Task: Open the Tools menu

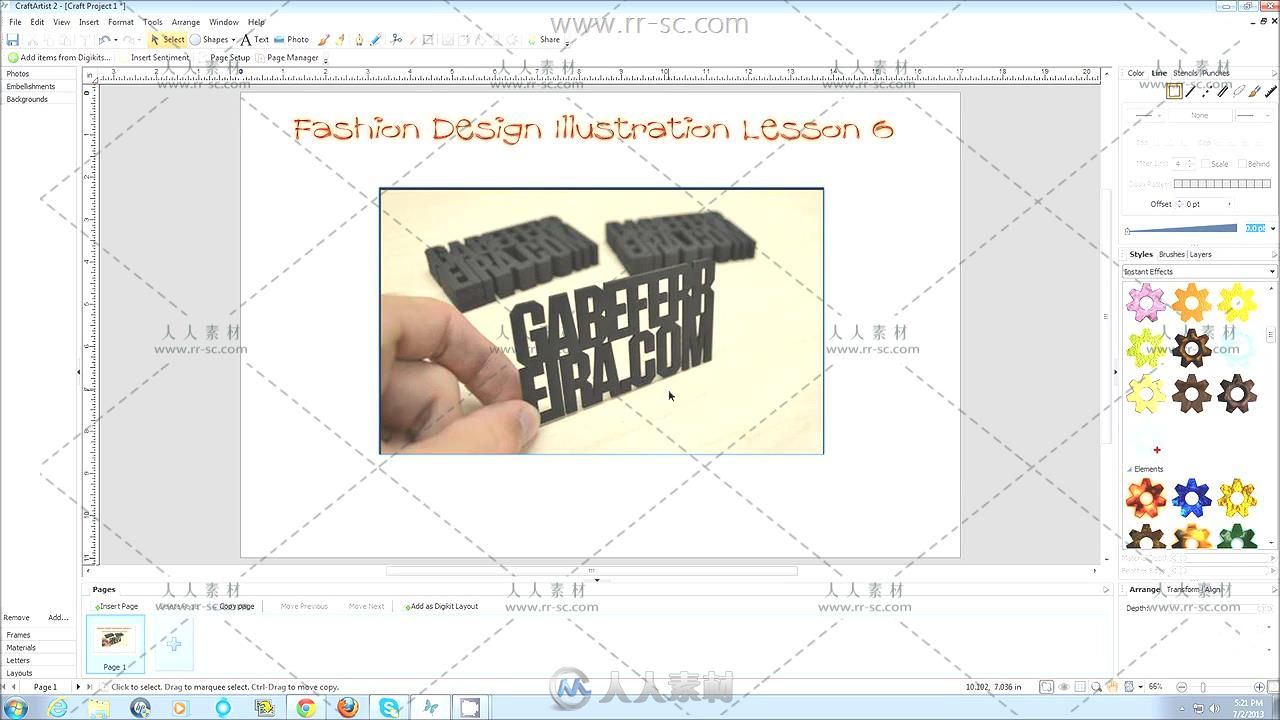Action: [x=152, y=22]
